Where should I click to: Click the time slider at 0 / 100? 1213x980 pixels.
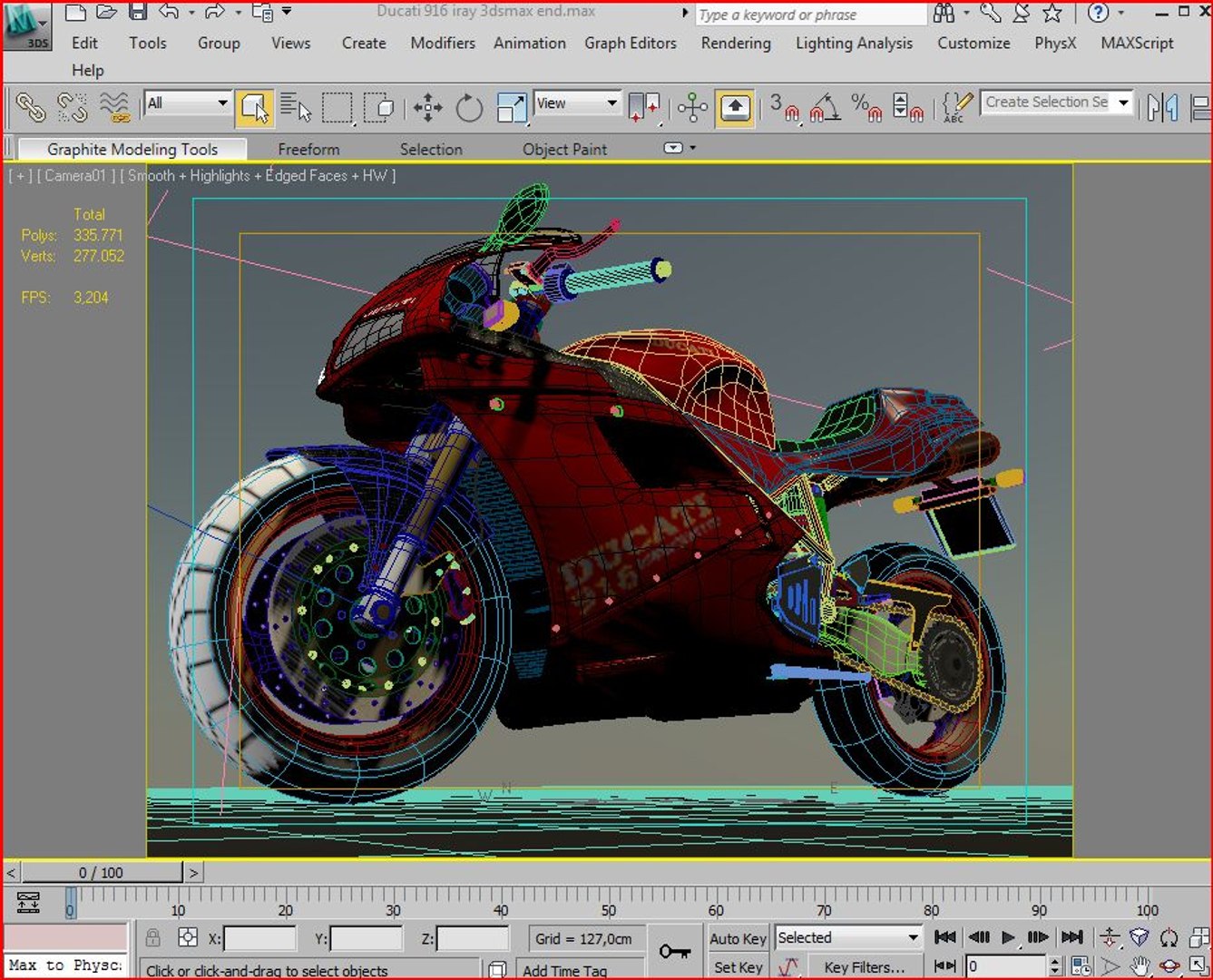(x=101, y=872)
